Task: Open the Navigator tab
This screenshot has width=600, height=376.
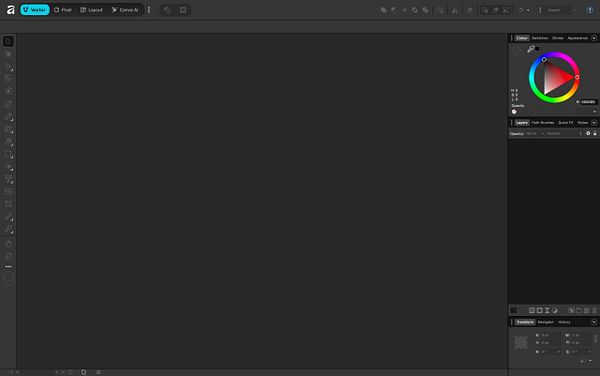Action: [546, 322]
